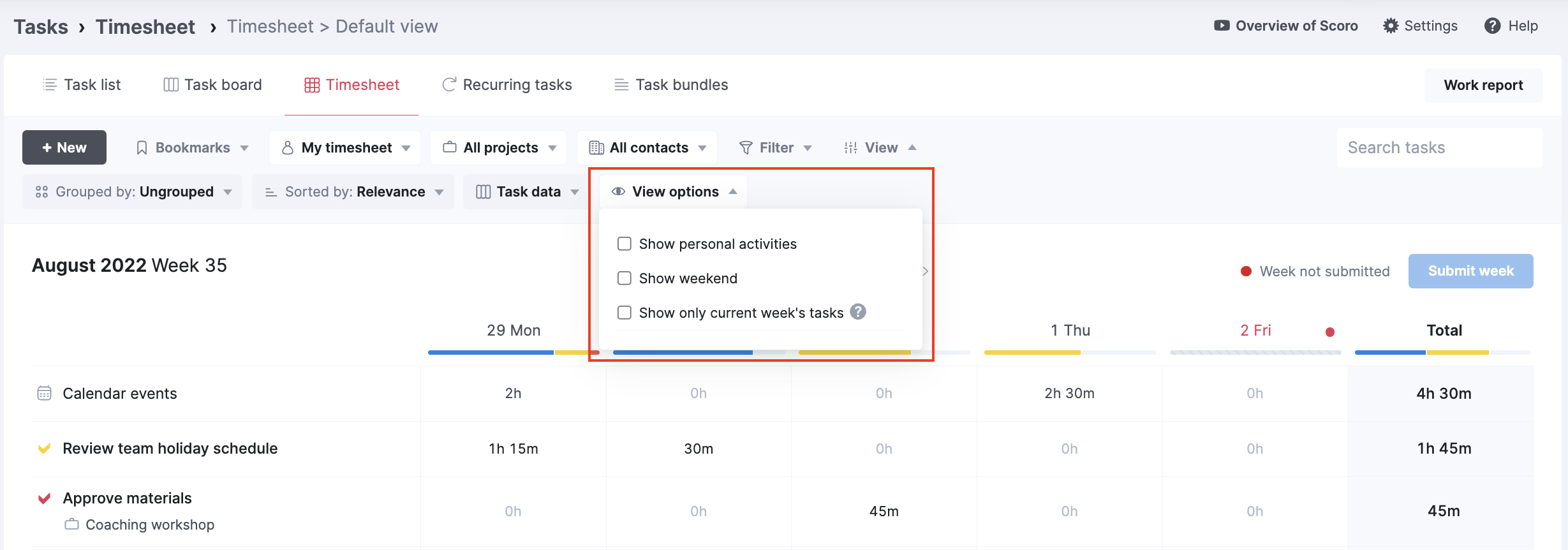Enable Show weekend checkbox
The width and height of the screenshot is (1568, 550).
click(625, 278)
